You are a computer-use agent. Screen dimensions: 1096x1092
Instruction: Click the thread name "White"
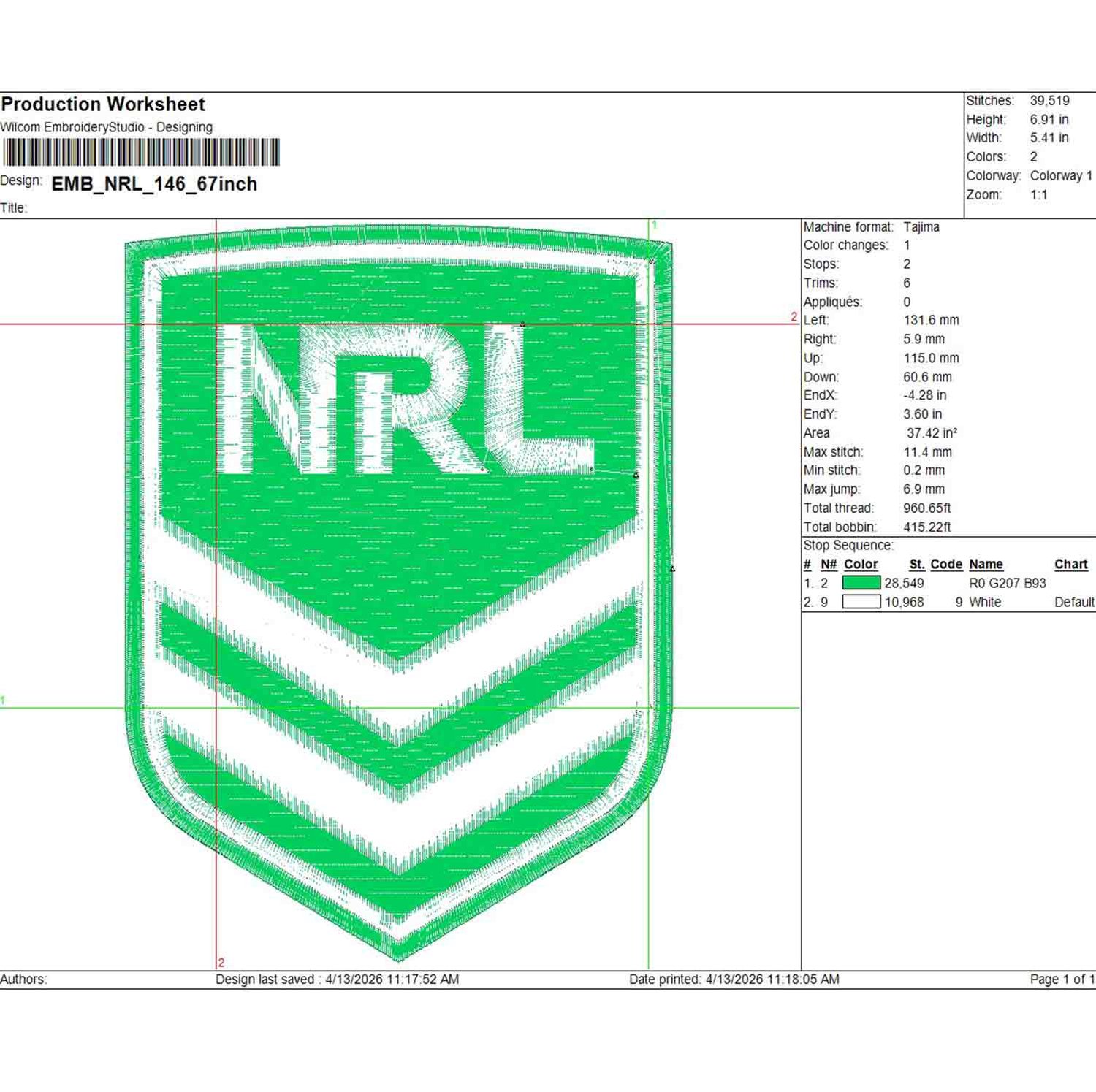click(985, 603)
